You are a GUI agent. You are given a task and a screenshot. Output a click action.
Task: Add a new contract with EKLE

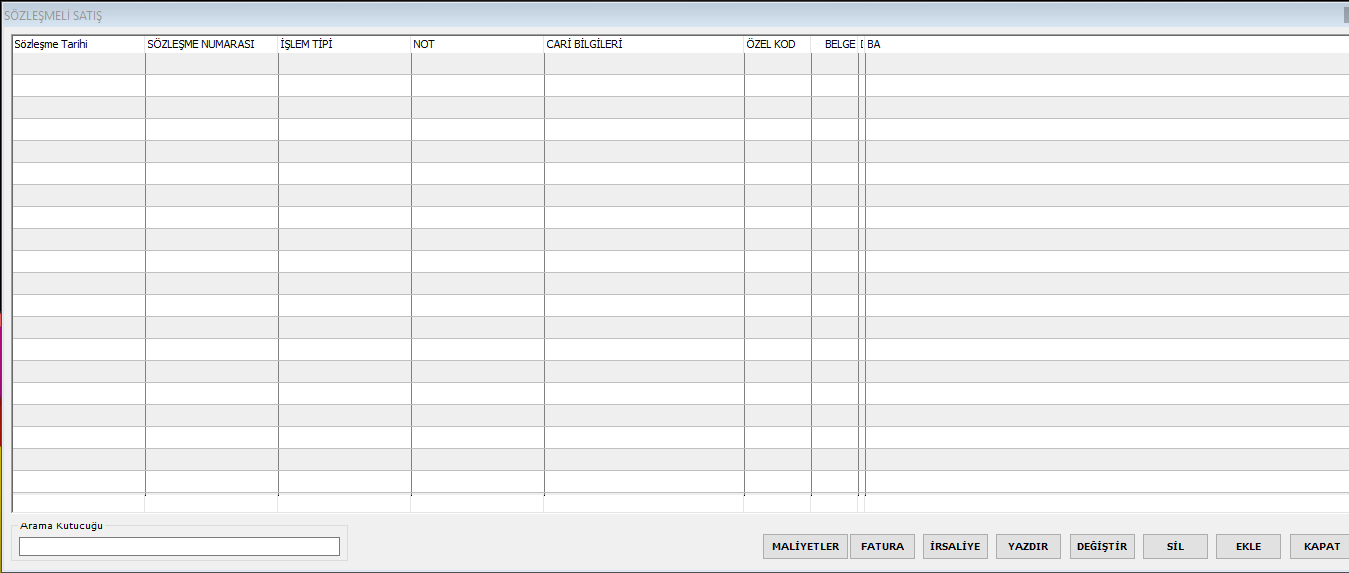[x=1248, y=546]
